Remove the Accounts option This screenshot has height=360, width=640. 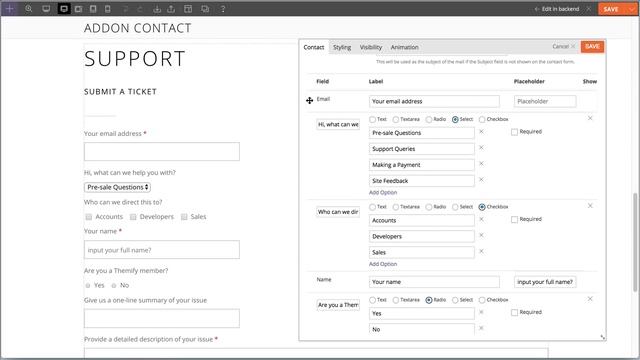(x=481, y=219)
